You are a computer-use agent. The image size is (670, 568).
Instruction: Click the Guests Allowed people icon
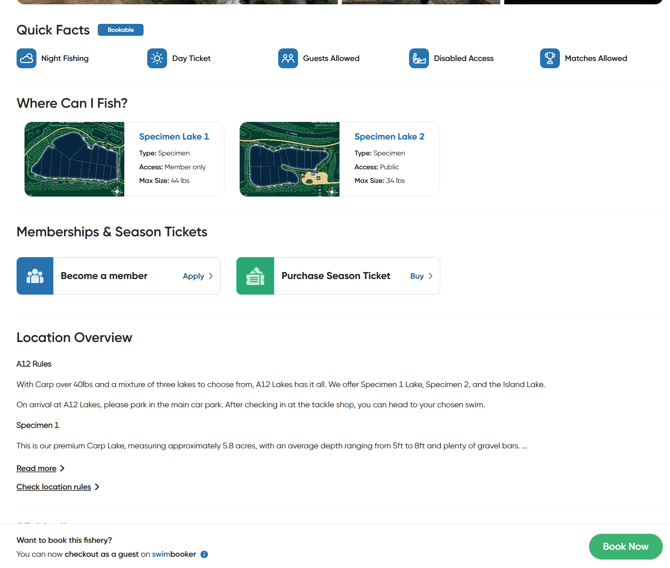coord(288,58)
